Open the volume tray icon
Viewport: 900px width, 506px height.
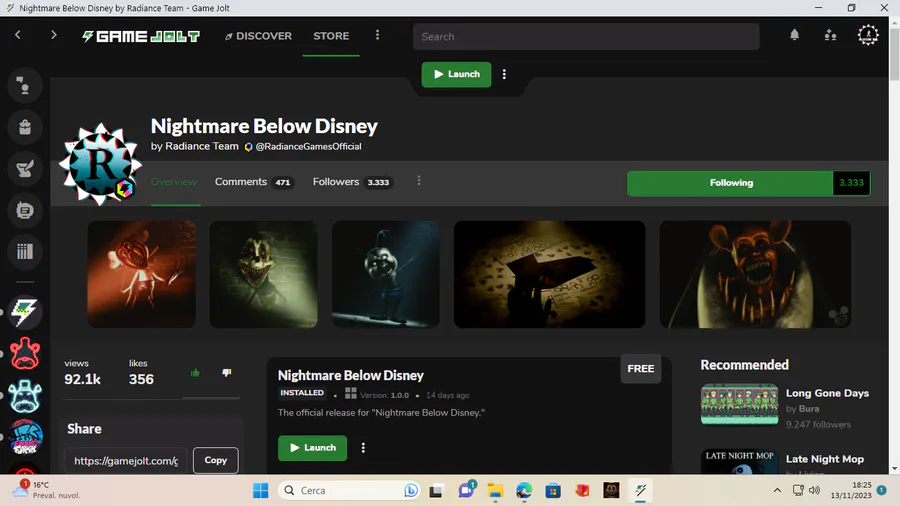(814, 491)
